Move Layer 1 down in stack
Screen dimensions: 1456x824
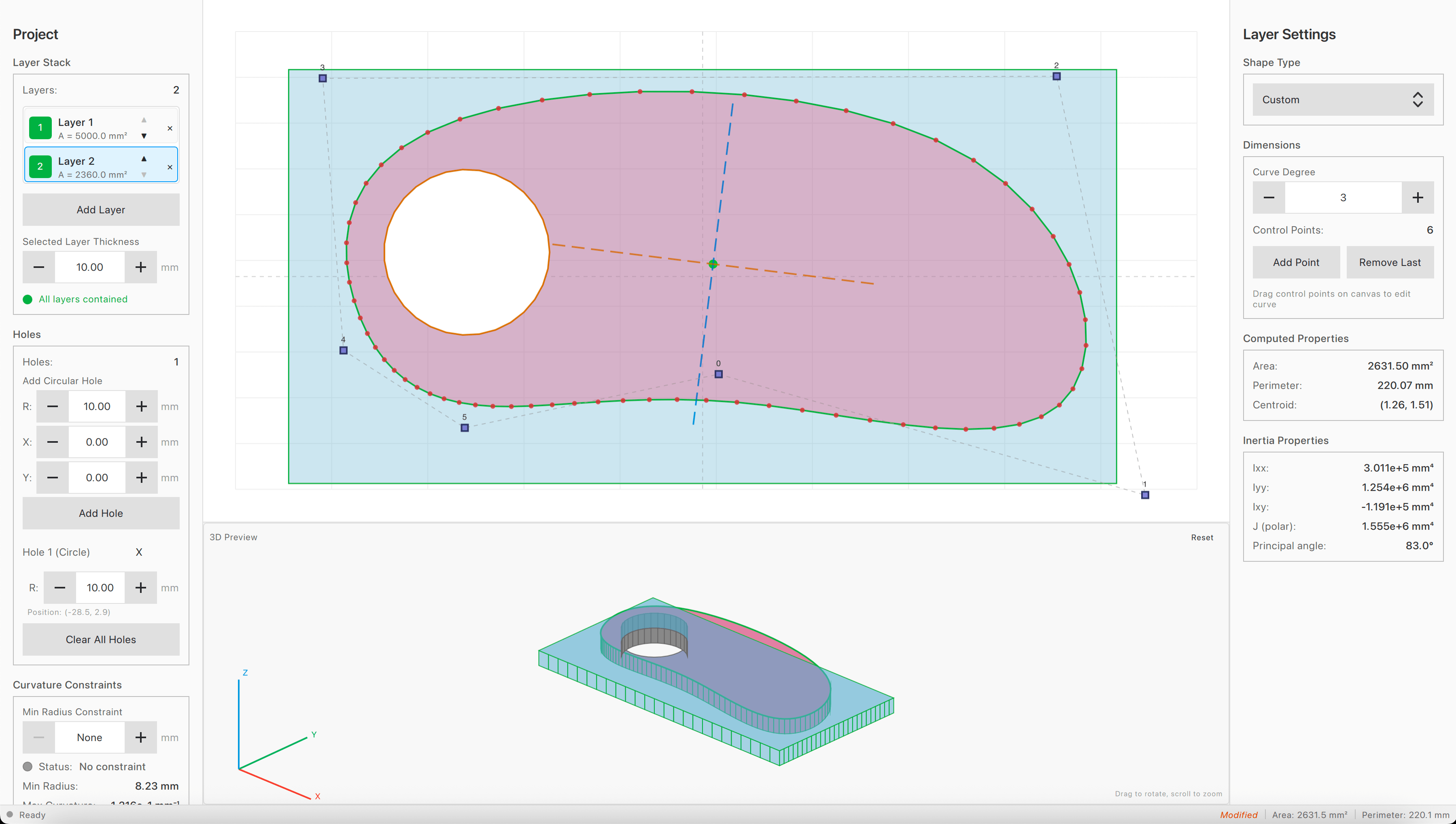click(x=144, y=136)
